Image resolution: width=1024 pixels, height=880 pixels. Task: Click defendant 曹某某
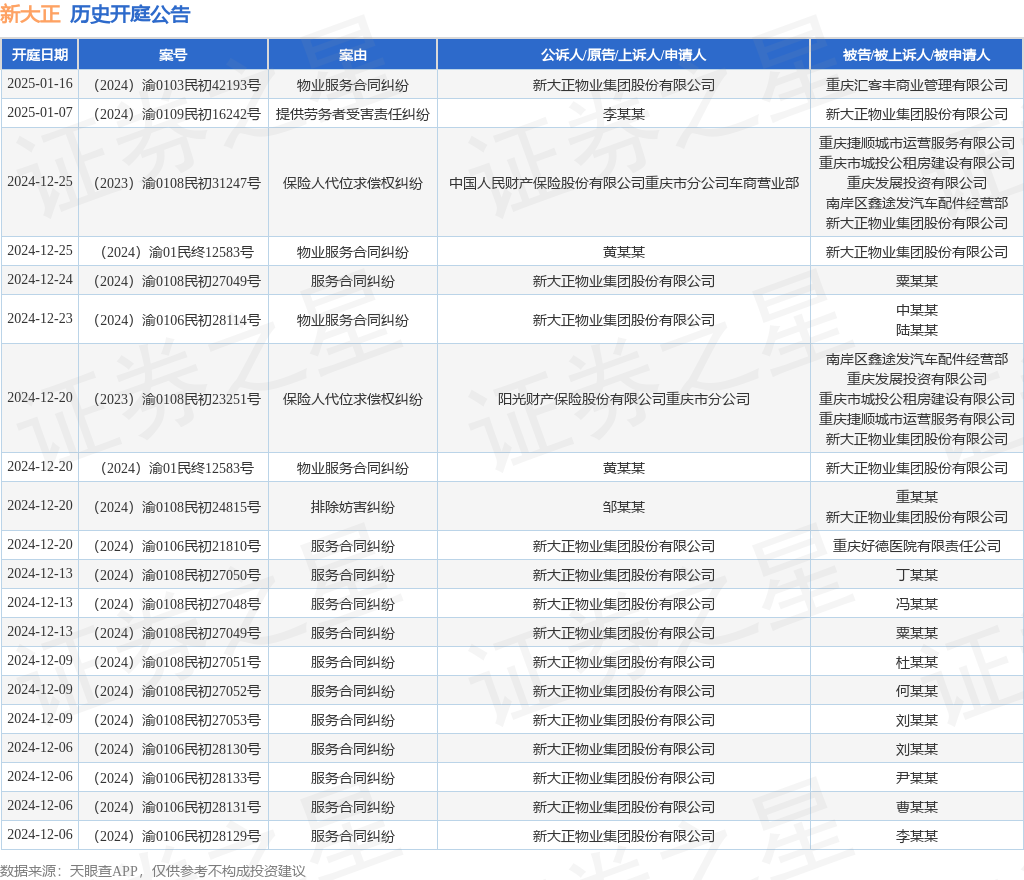916,807
